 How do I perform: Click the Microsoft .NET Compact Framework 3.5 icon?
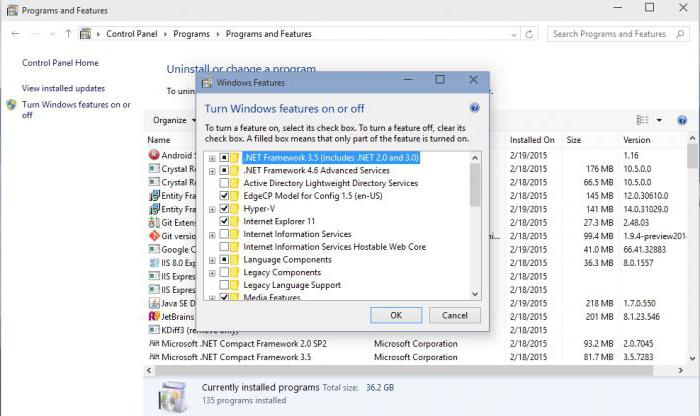(x=154, y=357)
